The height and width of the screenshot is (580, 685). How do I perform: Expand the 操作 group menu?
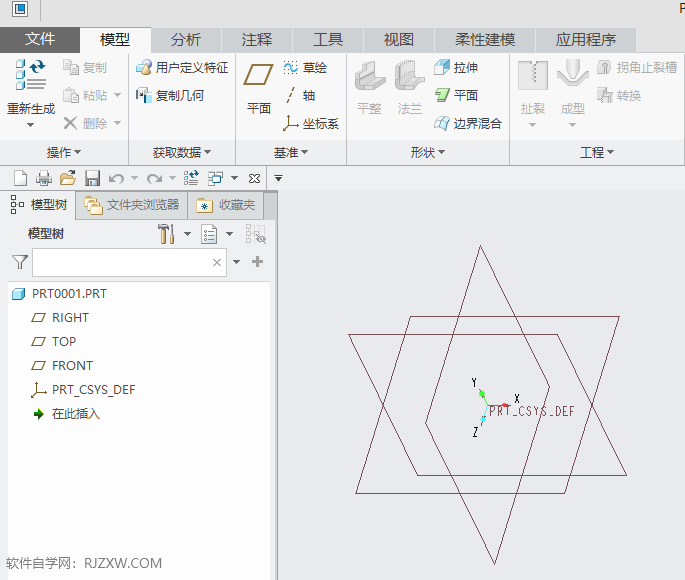pos(64,152)
